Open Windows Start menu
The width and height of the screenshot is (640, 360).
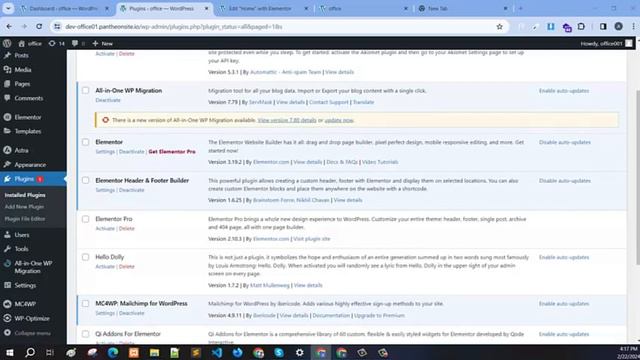pyautogui.click(x=9, y=352)
